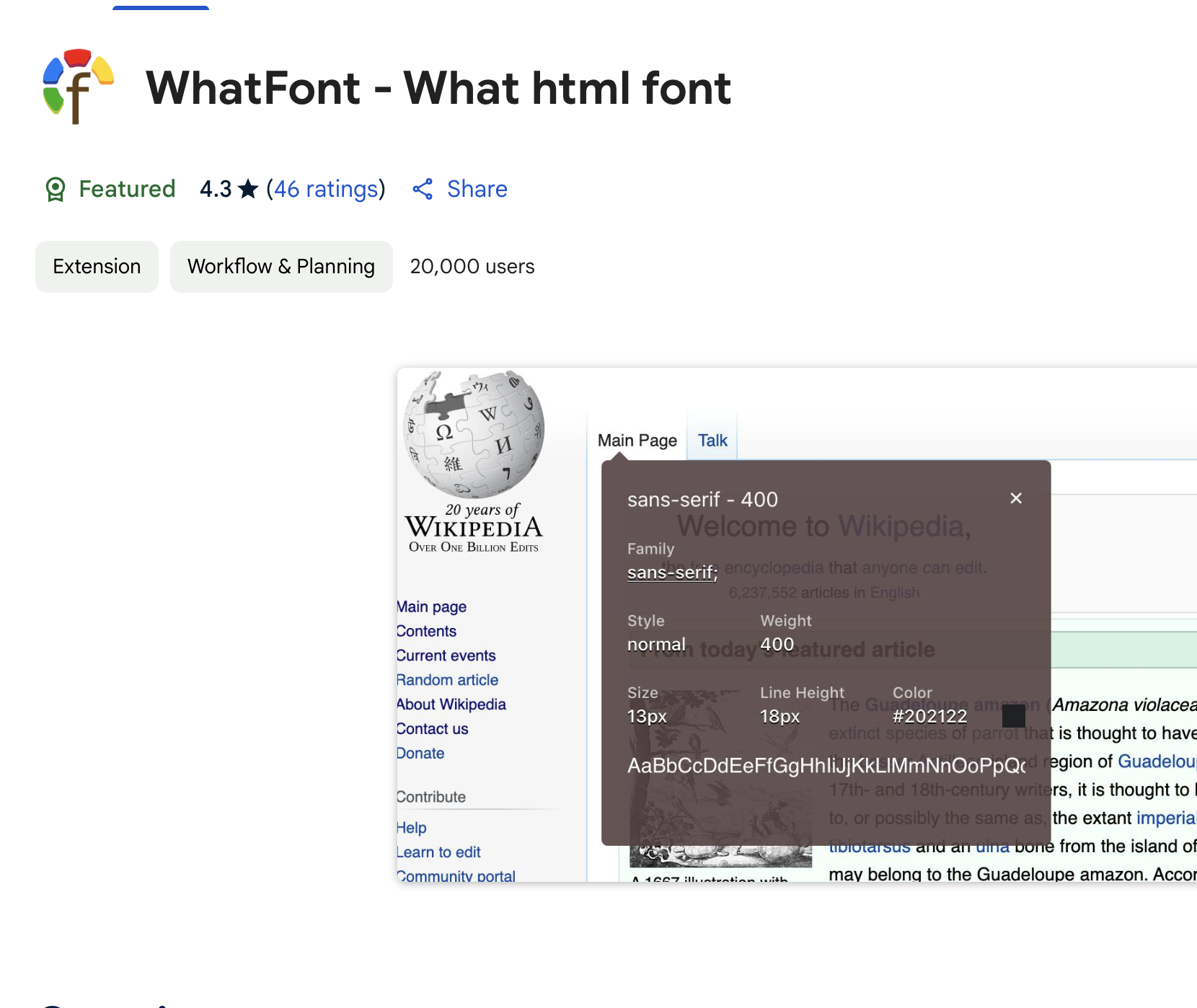This screenshot has width=1197, height=1008.
Task: Click the 4.3 rating value
Action: 216,189
